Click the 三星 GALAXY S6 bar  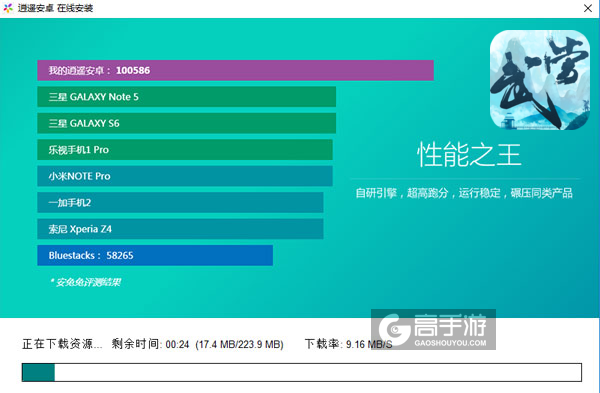point(186,123)
